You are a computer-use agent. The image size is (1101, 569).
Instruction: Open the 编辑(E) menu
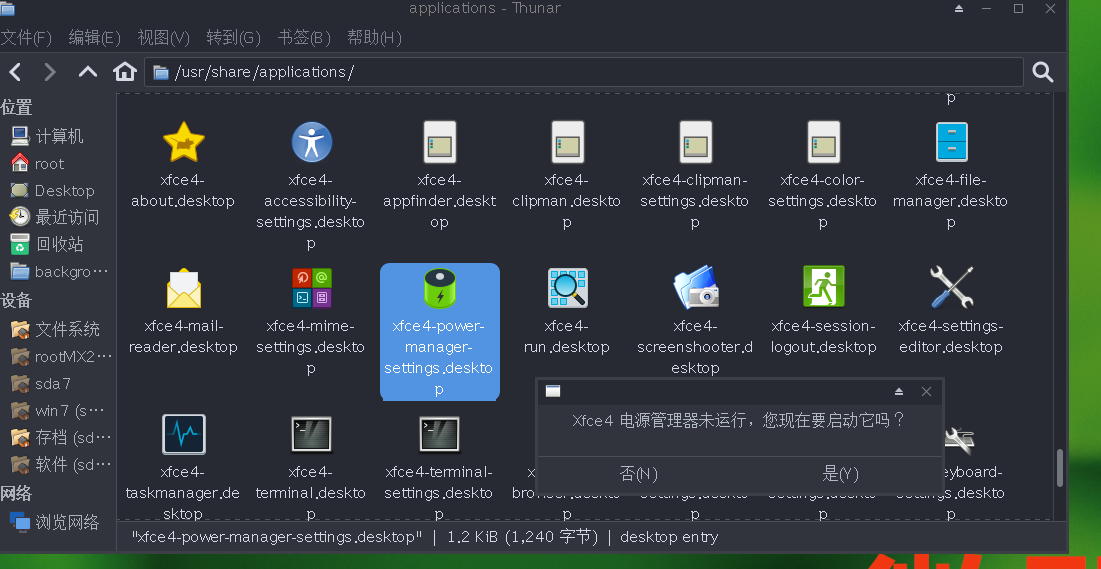95,38
